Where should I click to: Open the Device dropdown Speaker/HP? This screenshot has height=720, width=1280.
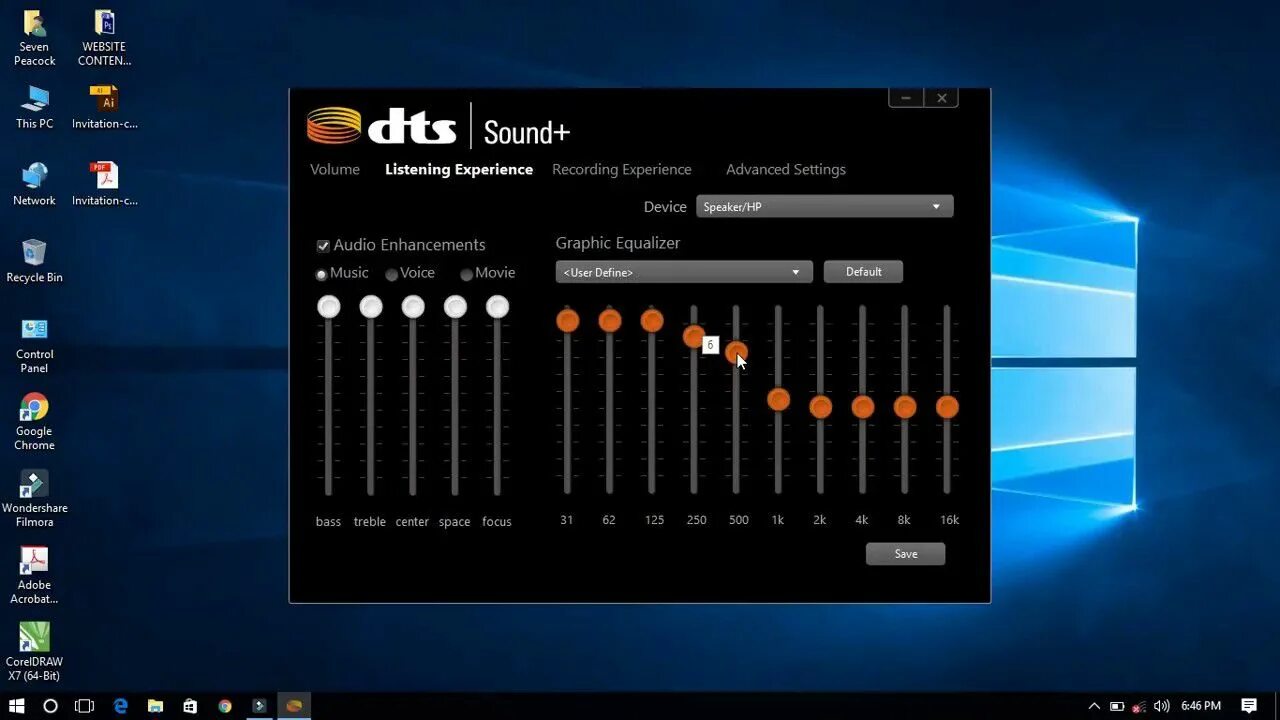[824, 207]
